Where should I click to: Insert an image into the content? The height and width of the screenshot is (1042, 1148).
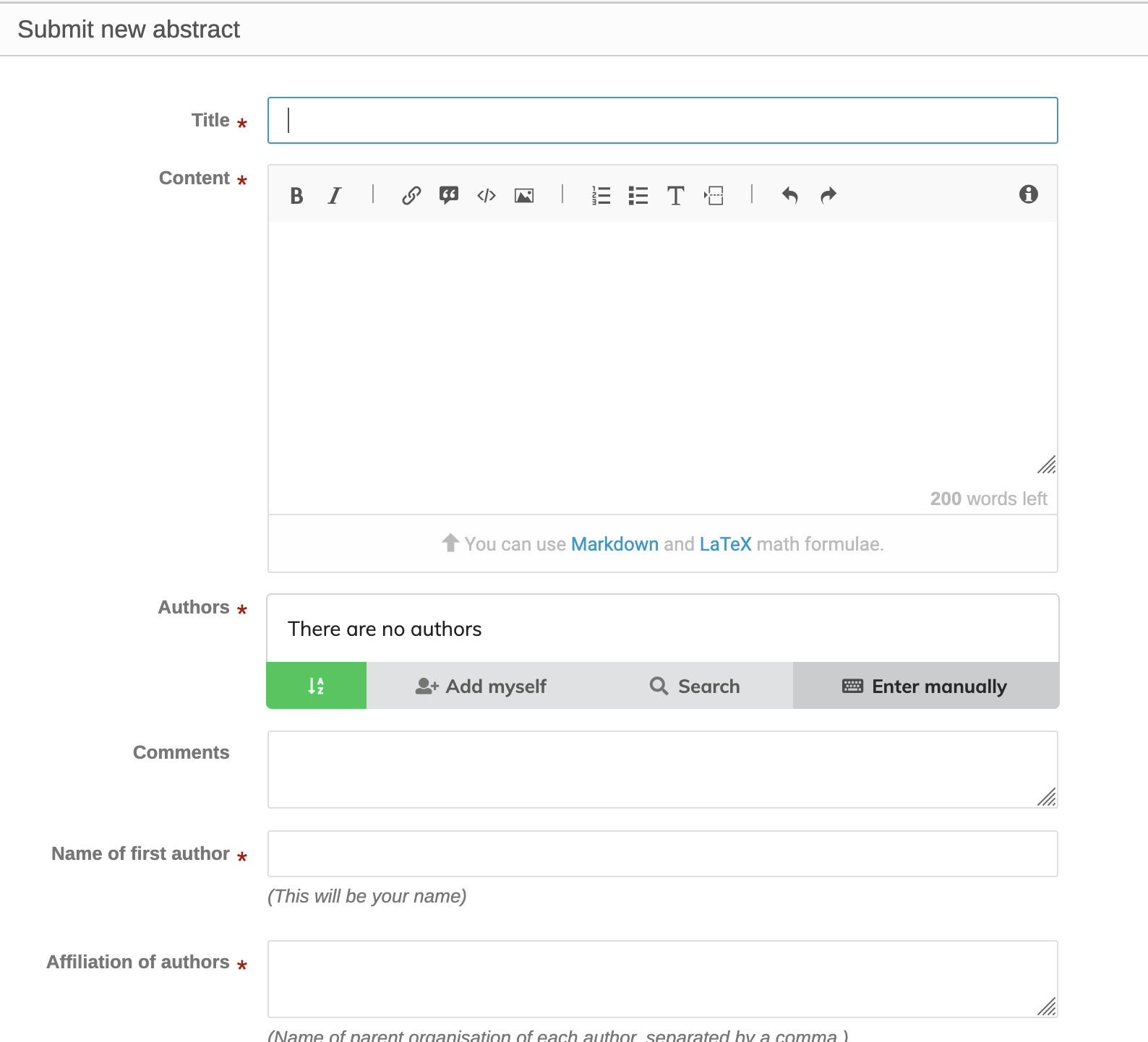(524, 196)
